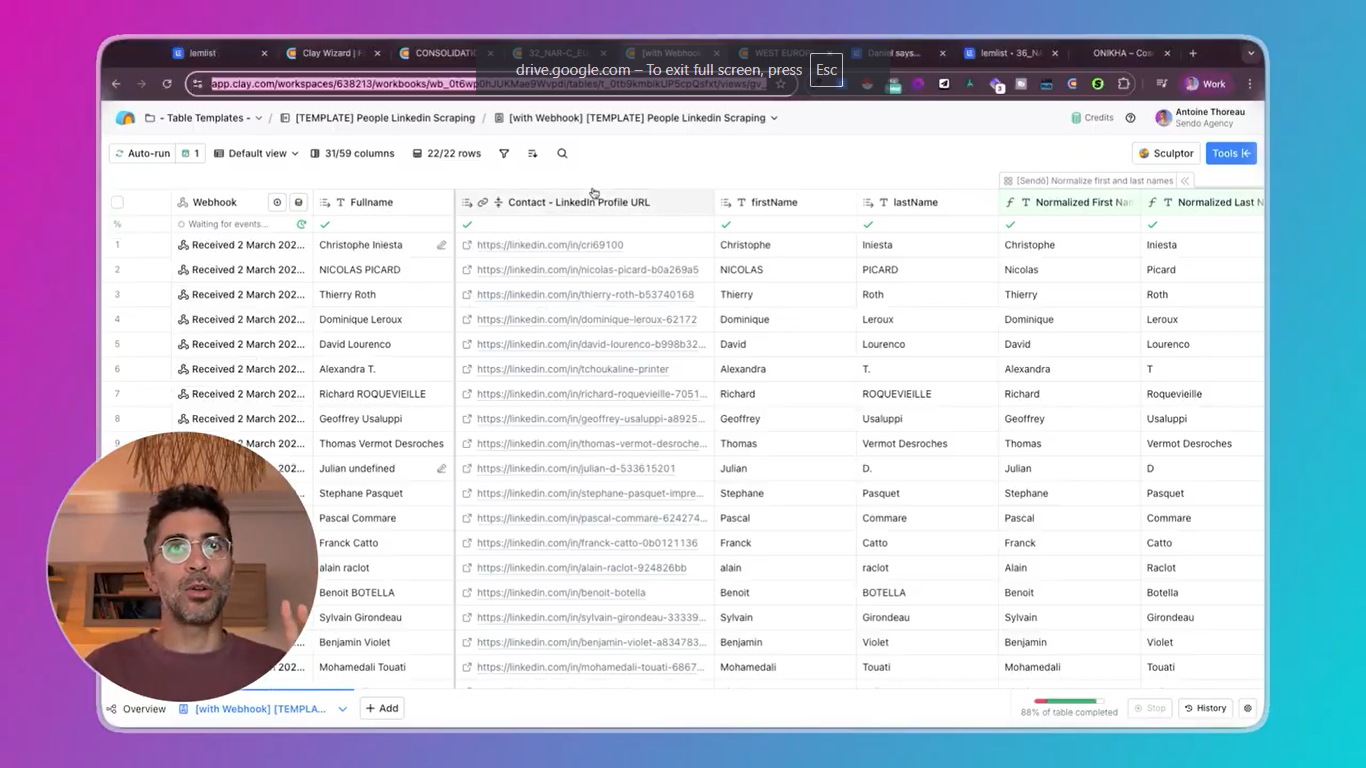Open the sort rows icon in toolbar
1366x768 pixels.
(x=533, y=154)
